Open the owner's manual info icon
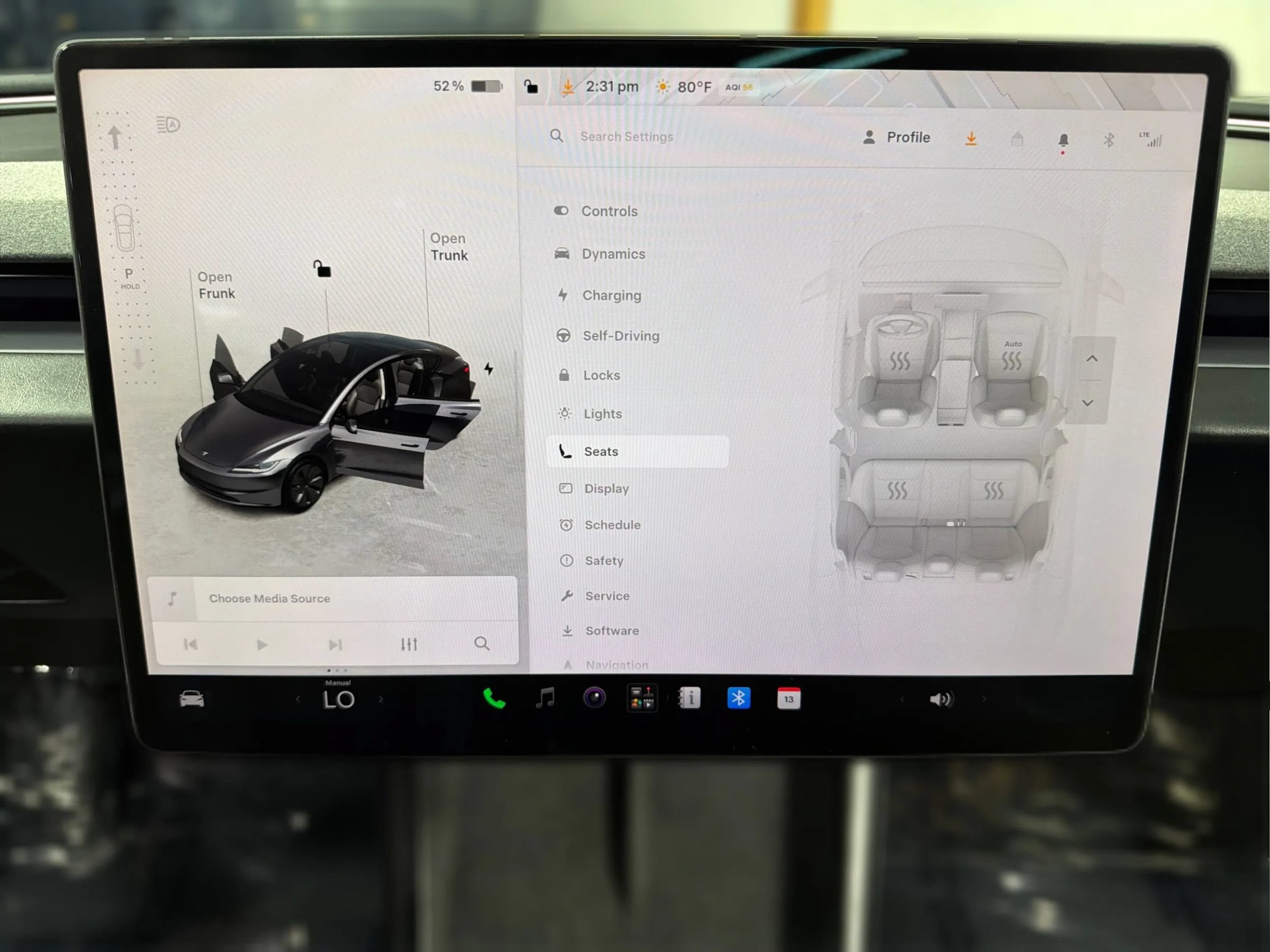The width and height of the screenshot is (1270, 952). (690, 698)
